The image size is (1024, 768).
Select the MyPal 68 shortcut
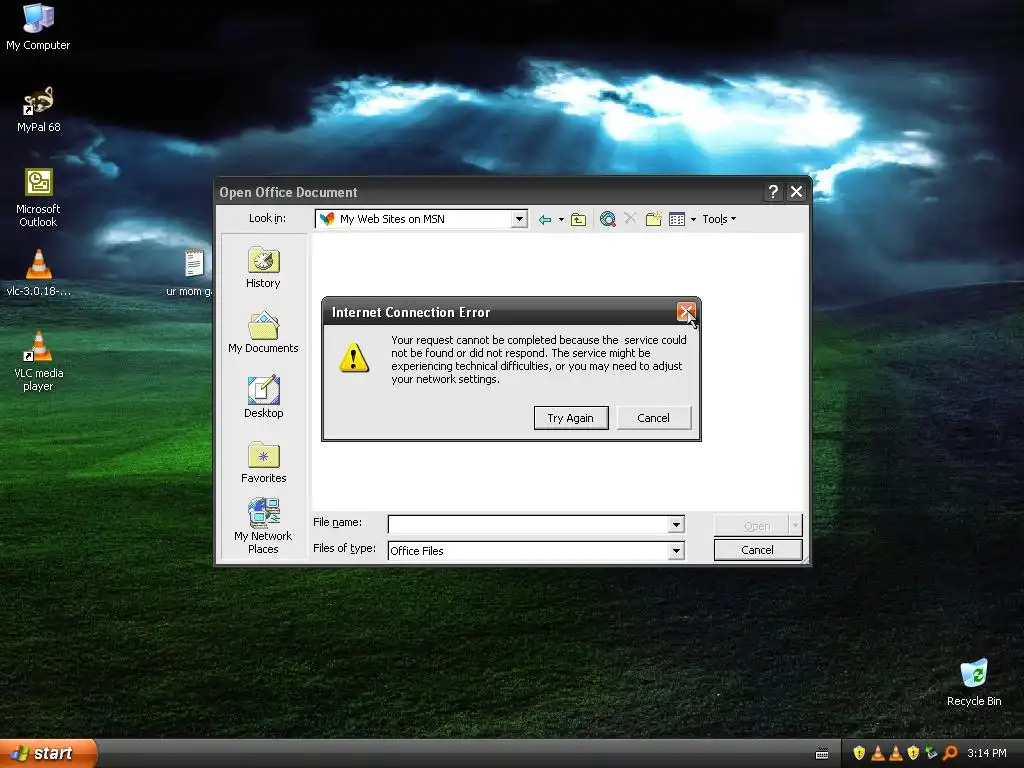pos(39,109)
